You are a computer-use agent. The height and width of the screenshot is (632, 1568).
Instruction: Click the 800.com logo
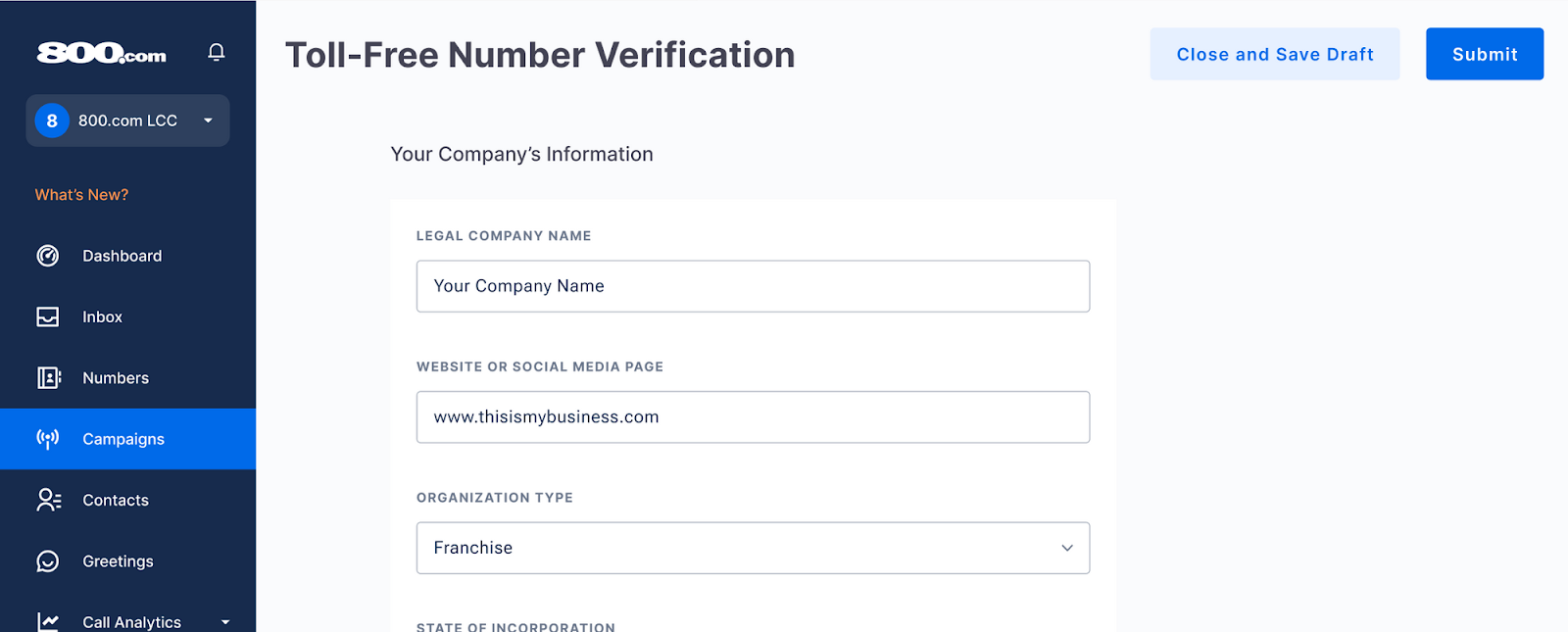click(102, 53)
